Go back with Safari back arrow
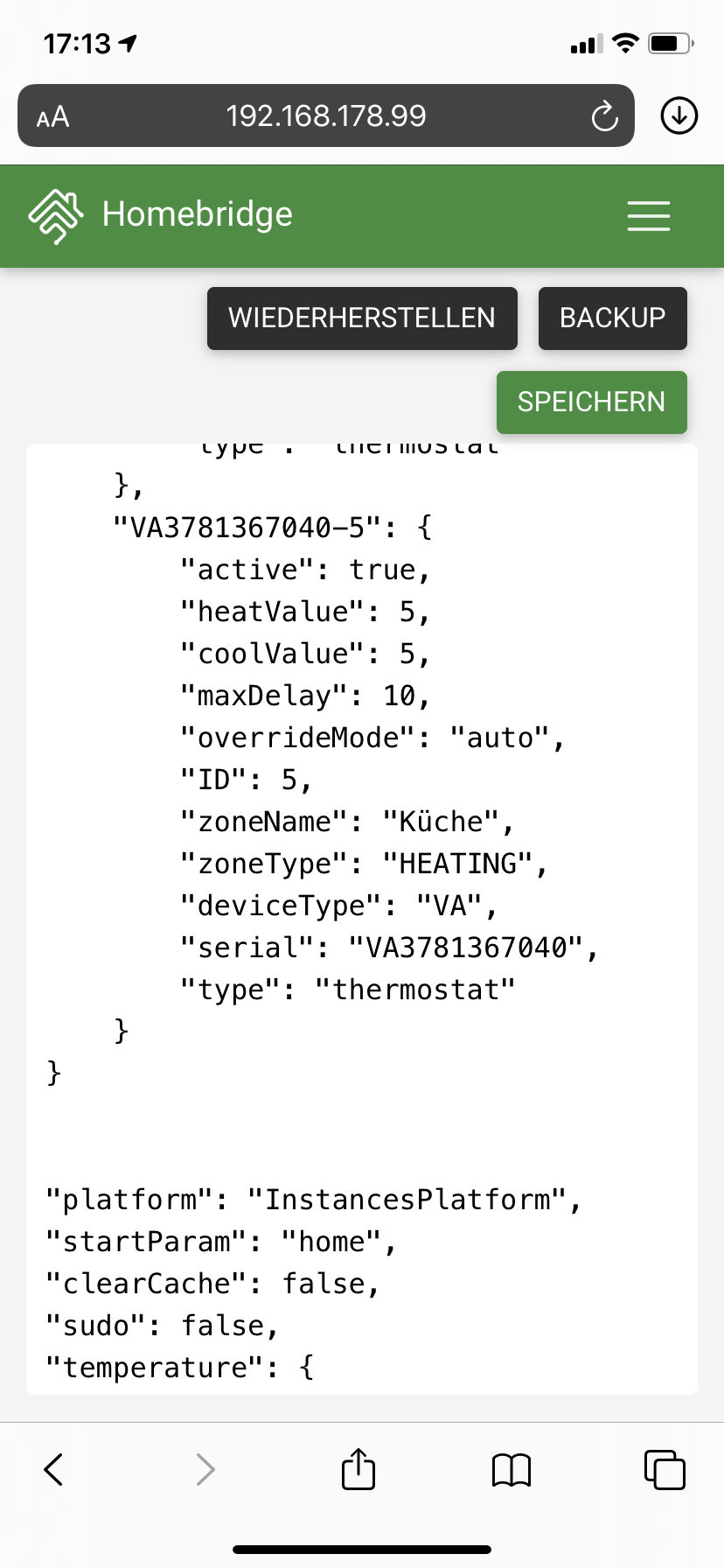The height and width of the screenshot is (1568, 724). (x=54, y=1469)
